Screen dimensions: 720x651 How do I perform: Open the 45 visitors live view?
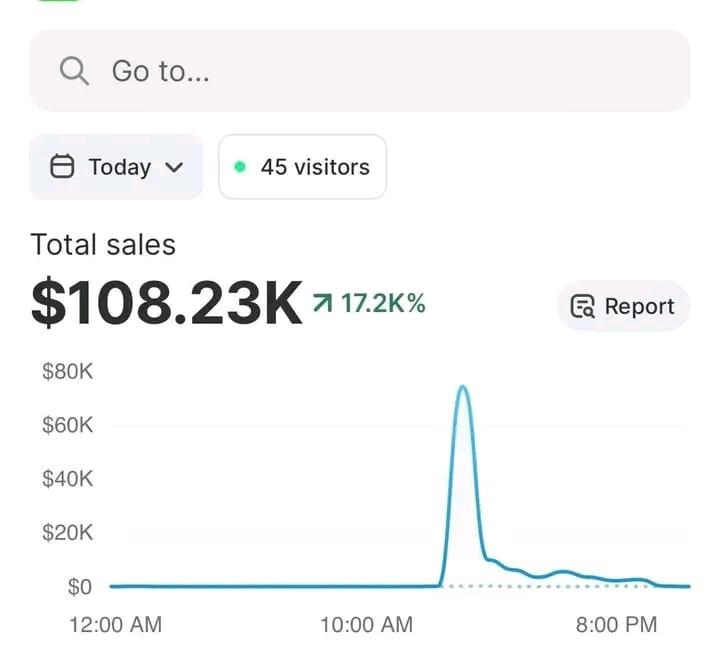click(303, 167)
